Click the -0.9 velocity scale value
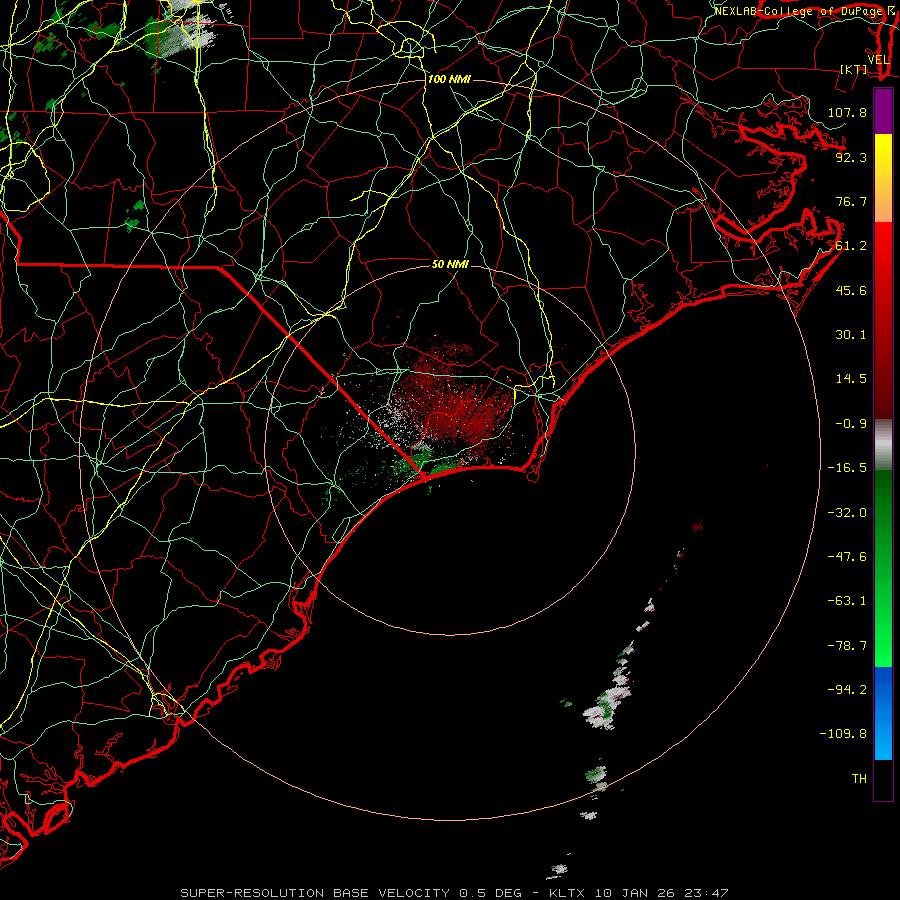Screen dimensions: 900x900 click(851, 424)
